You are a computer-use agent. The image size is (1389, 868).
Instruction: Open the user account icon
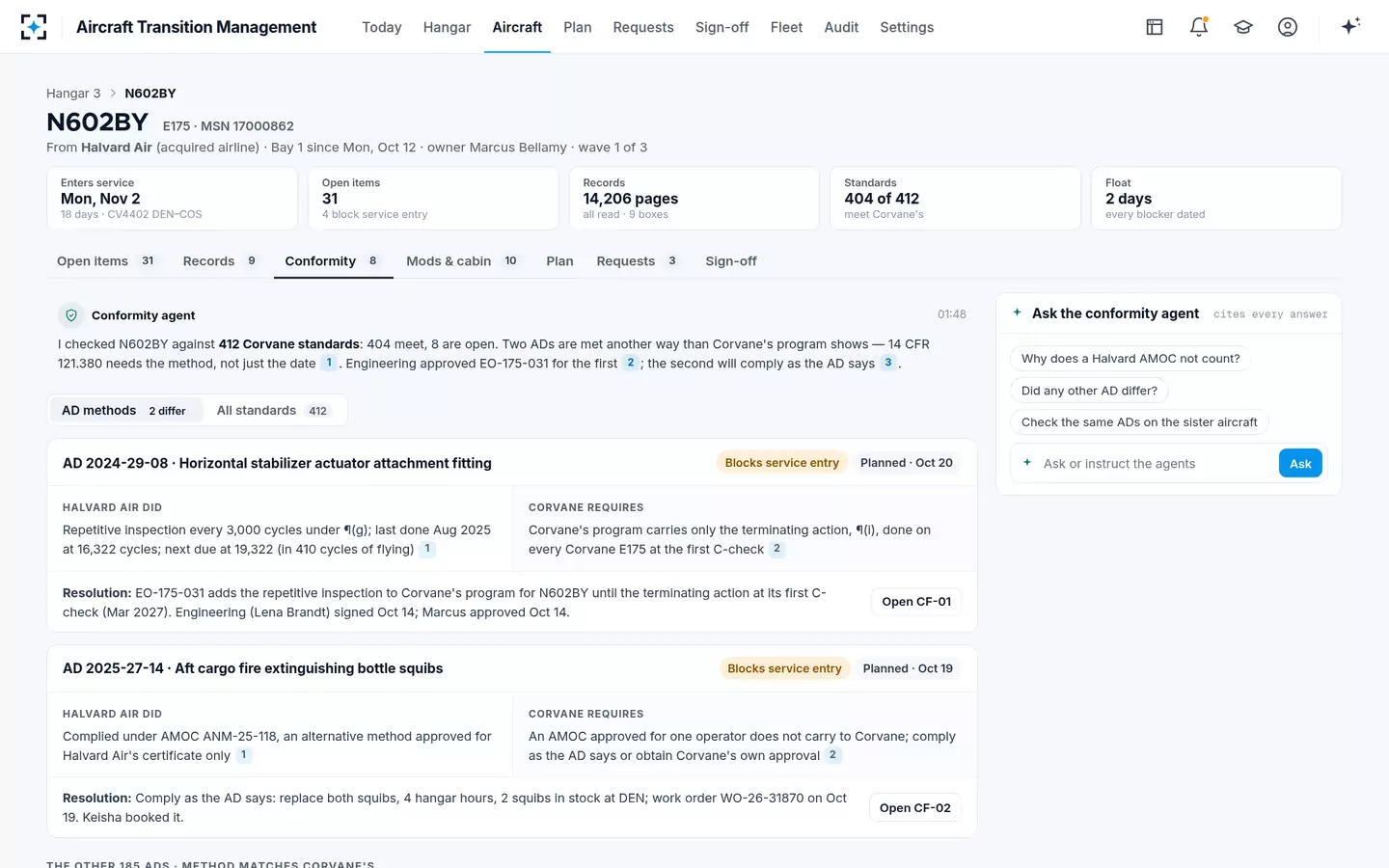click(x=1288, y=27)
